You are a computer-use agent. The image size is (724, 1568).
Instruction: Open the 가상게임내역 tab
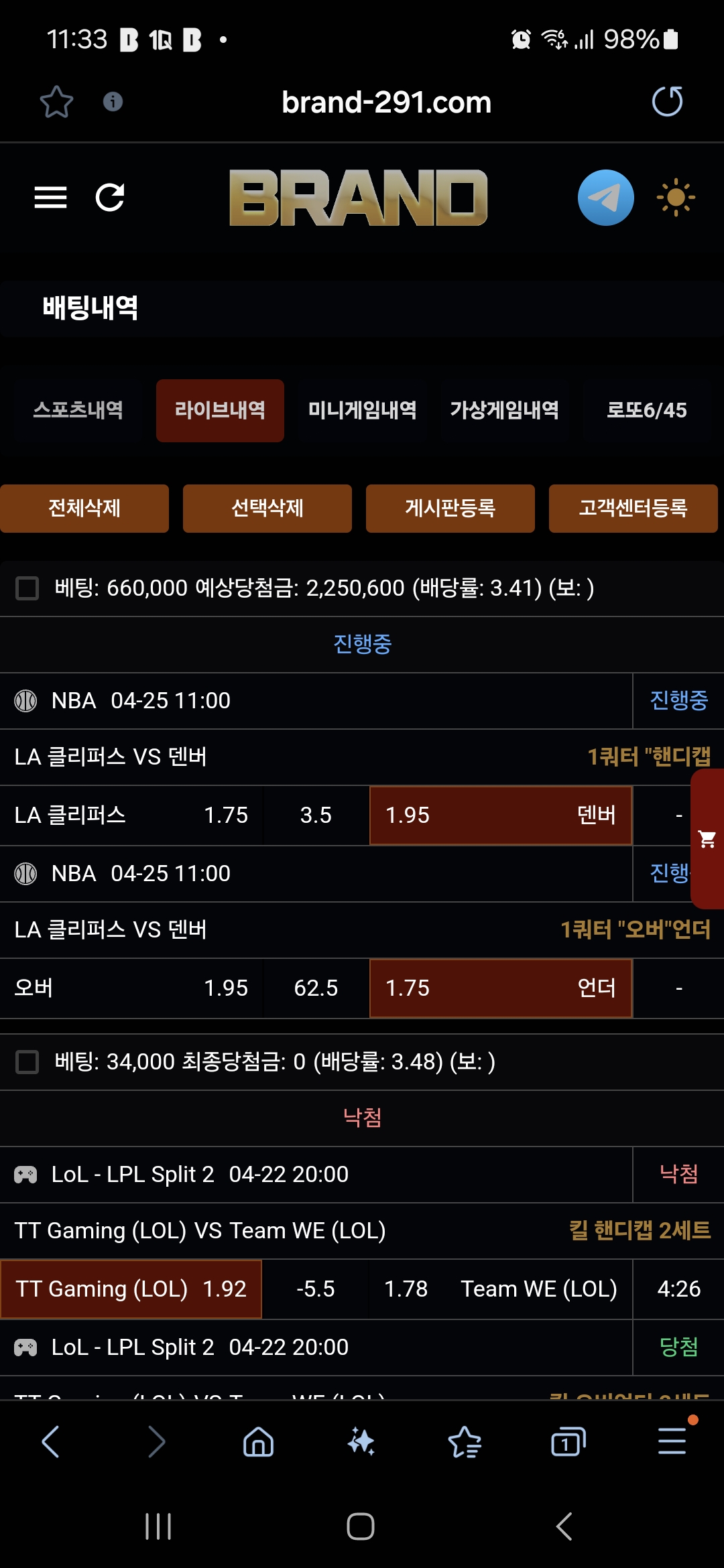[x=504, y=410]
